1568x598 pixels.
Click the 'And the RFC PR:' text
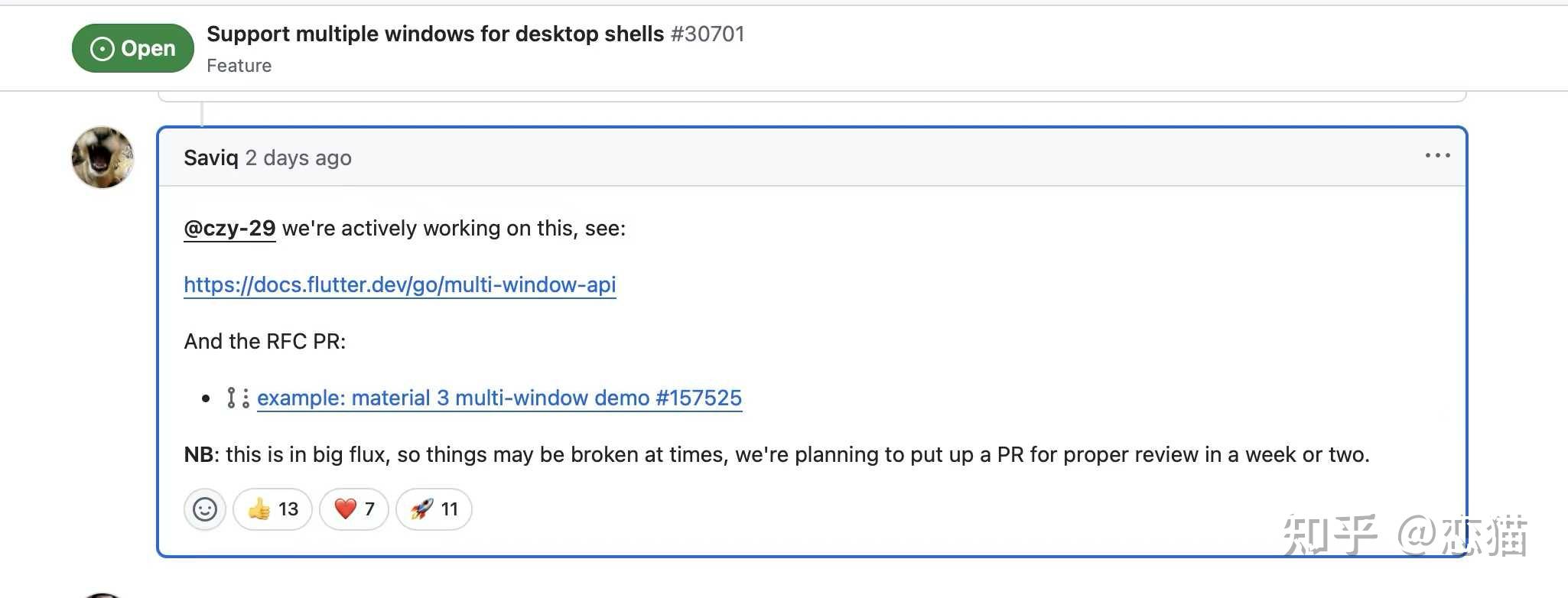click(265, 342)
